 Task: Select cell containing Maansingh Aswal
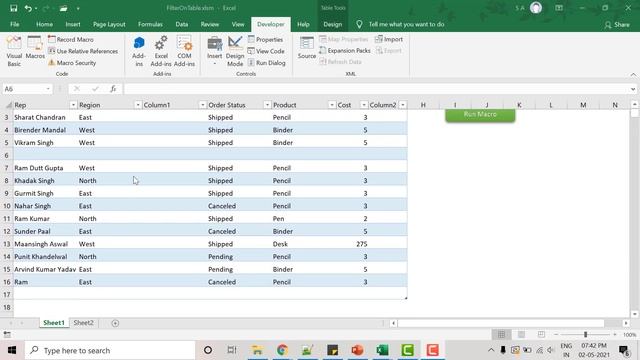click(x=45, y=244)
